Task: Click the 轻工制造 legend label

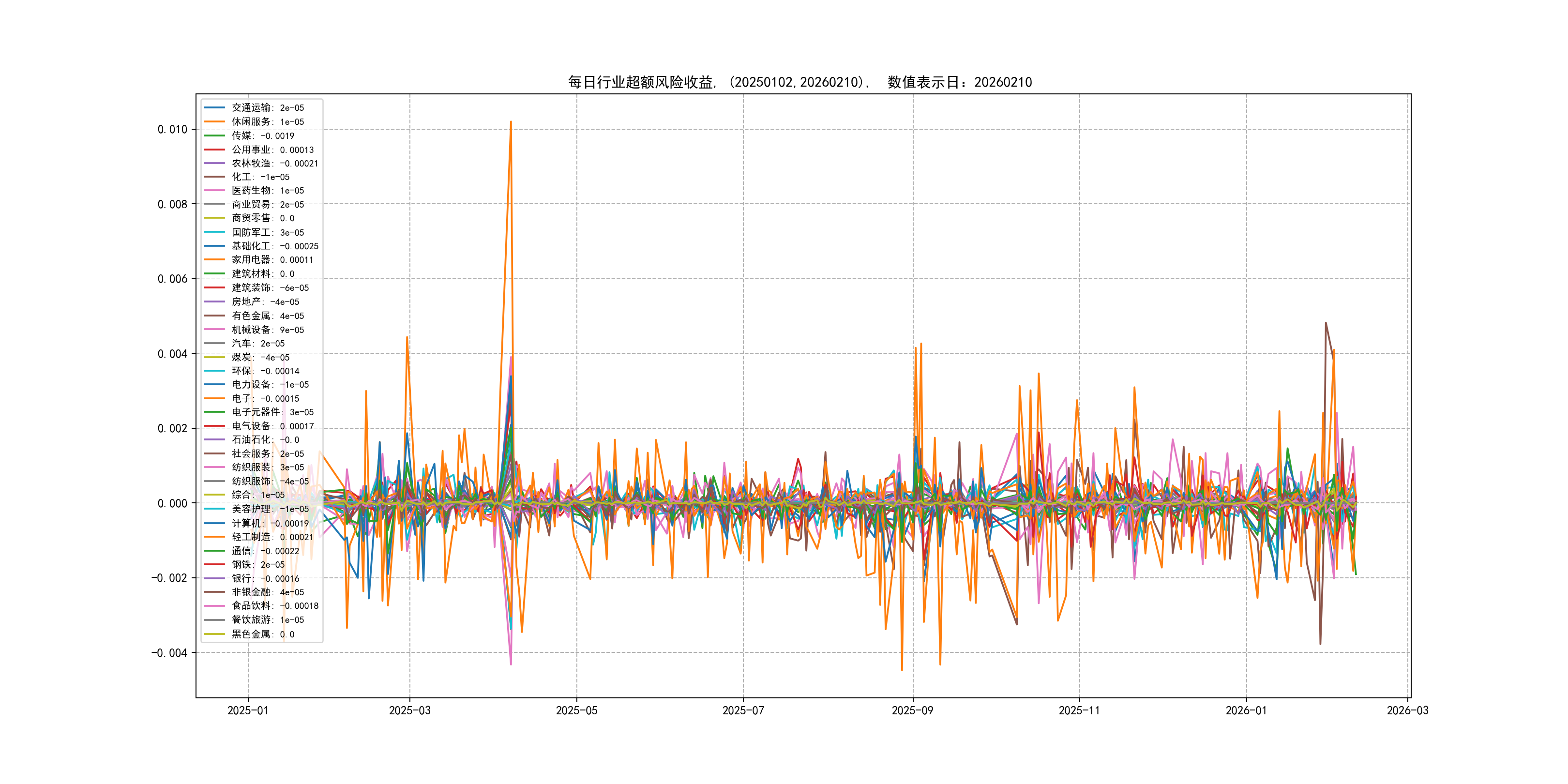Action: (x=272, y=537)
